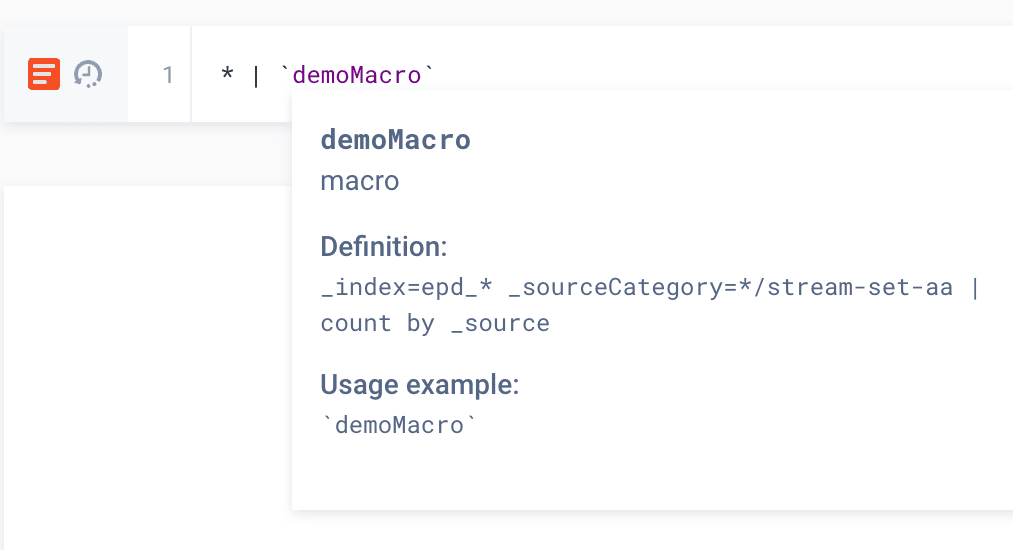The height and width of the screenshot is (550, 1013).
Task: Click the leading backtick before demoMacro in query
Action: (285, 73)
